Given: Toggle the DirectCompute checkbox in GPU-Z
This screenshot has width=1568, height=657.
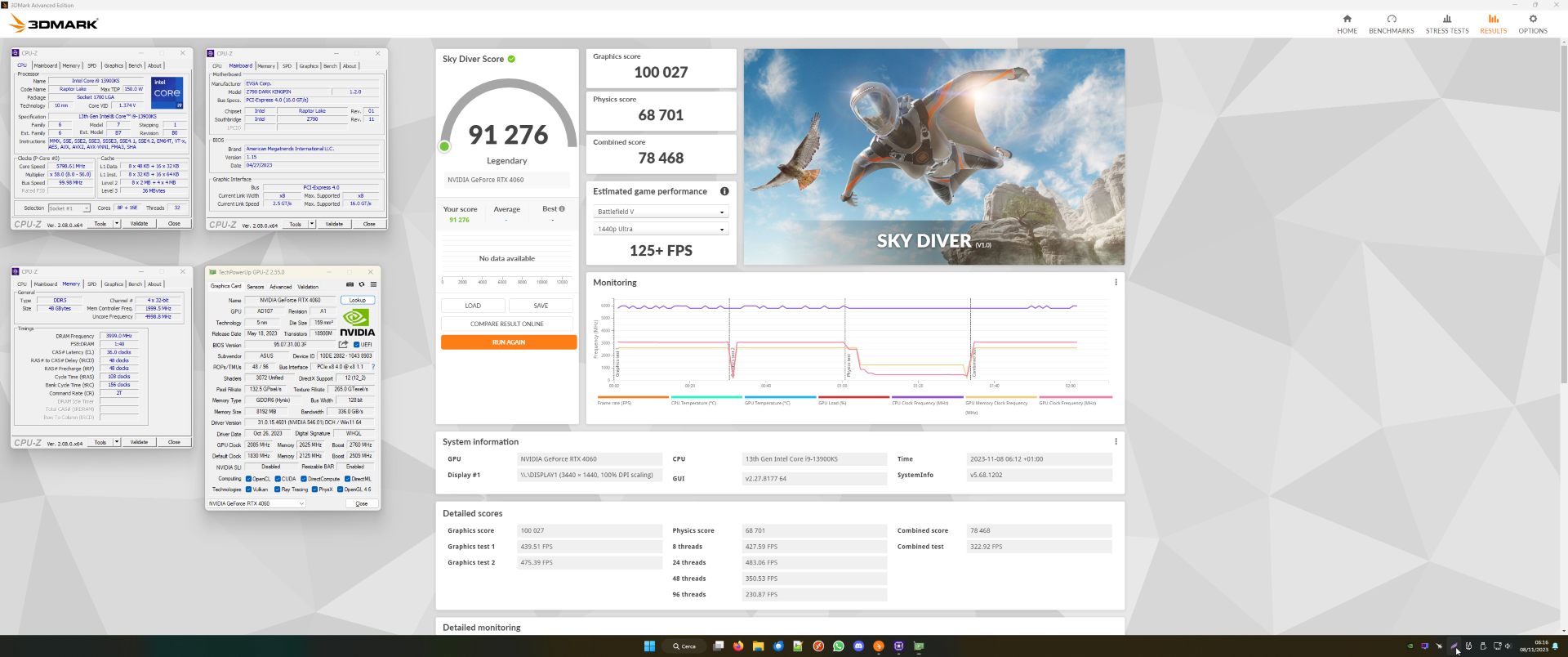Looking at the screenshot, I should pos(304,479).
